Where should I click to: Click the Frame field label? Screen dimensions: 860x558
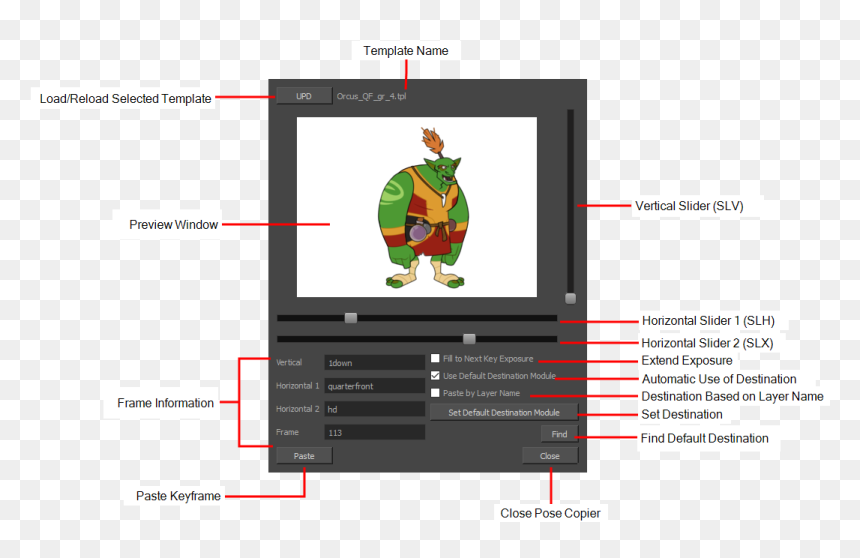tap(287, 432)
